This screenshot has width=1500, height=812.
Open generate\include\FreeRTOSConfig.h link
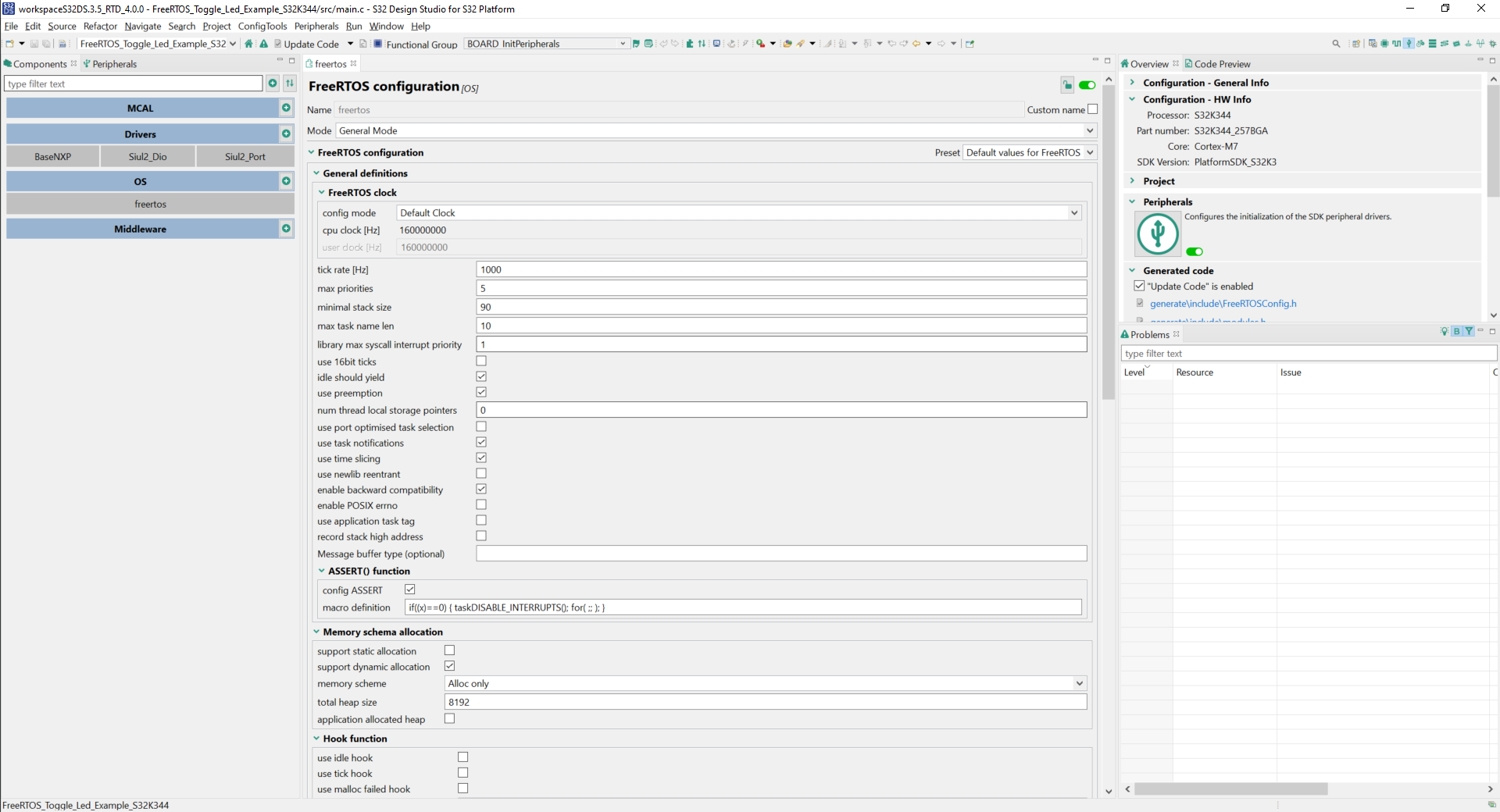click(x=1223, y=304)
